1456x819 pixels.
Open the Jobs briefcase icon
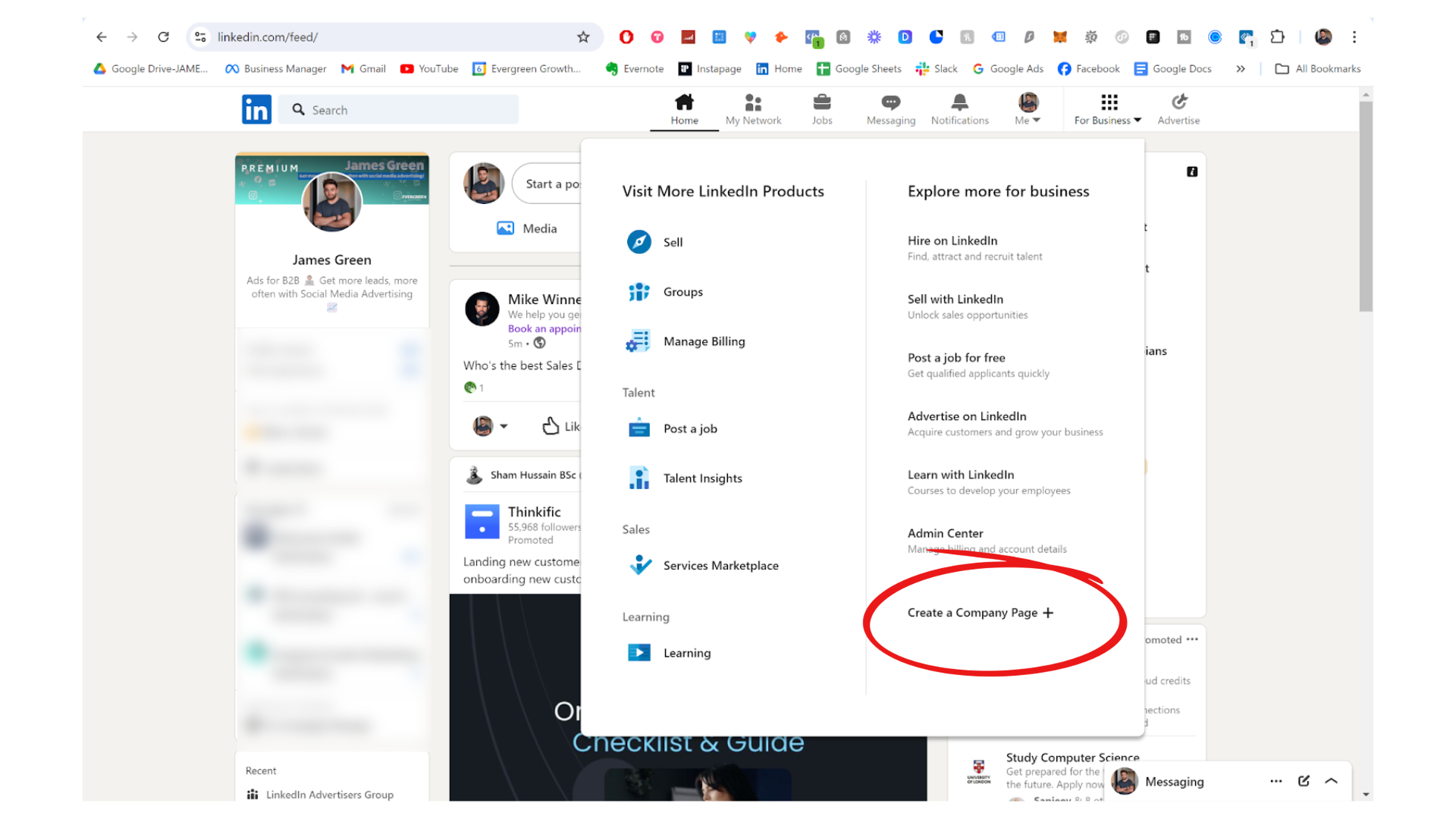822,102
